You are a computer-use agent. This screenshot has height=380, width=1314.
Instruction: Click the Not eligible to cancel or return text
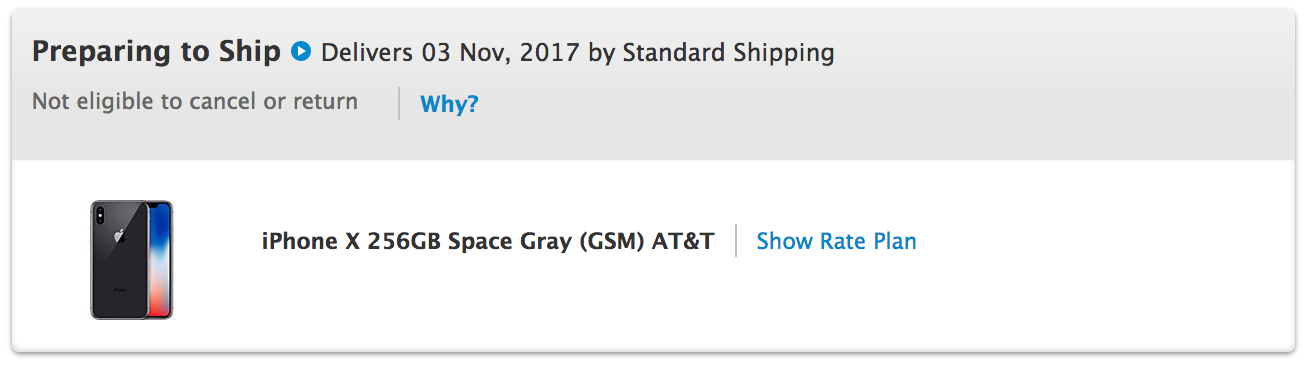point(195,101)
